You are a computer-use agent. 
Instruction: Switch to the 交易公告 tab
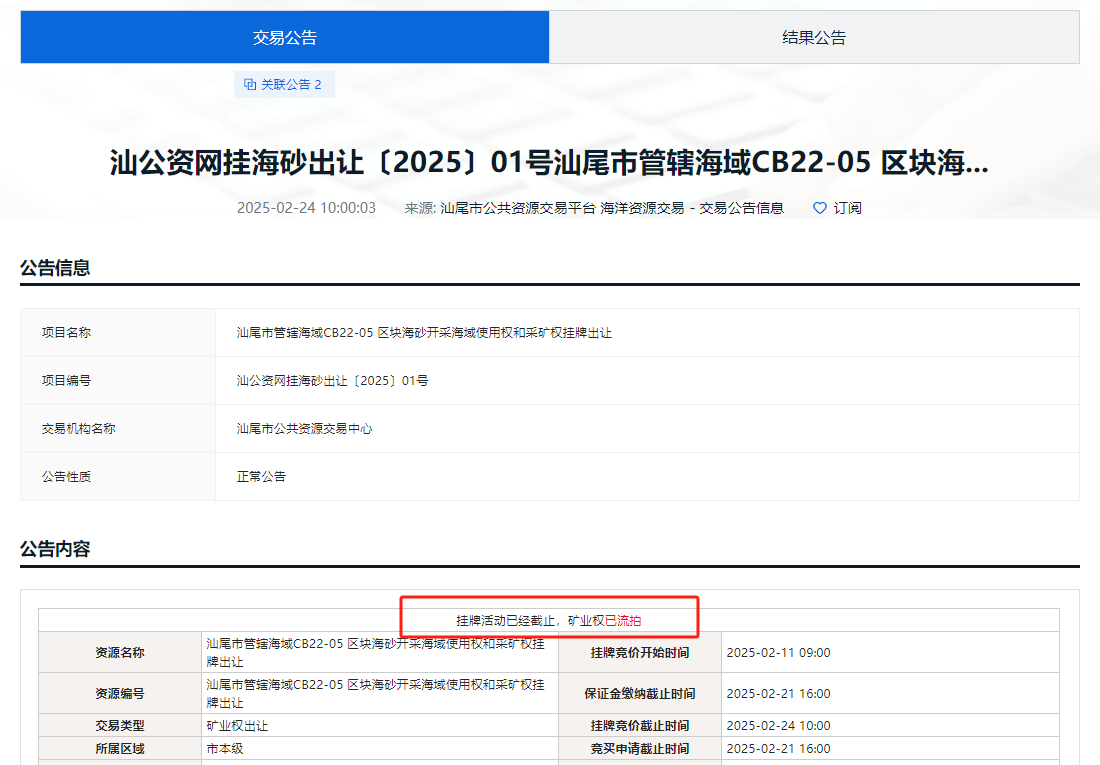(x=285, y=38)
